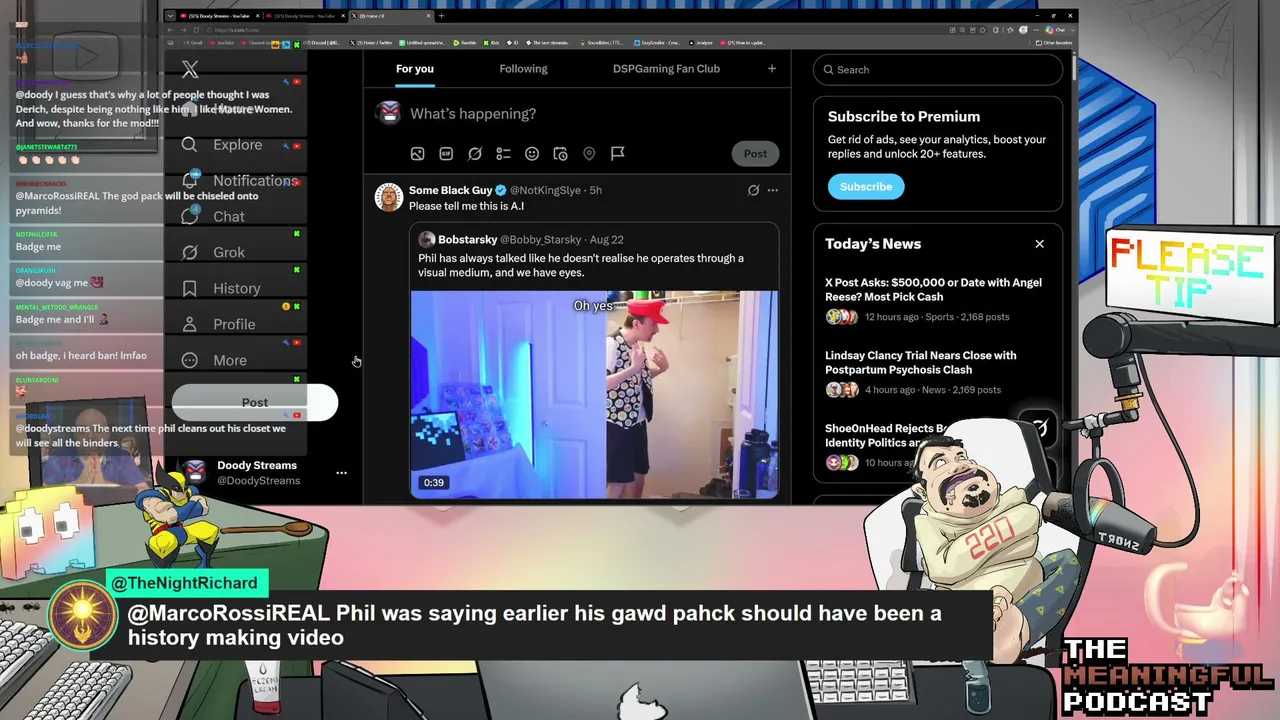Click the Subscribe button for Premium

tap(866, 187)
